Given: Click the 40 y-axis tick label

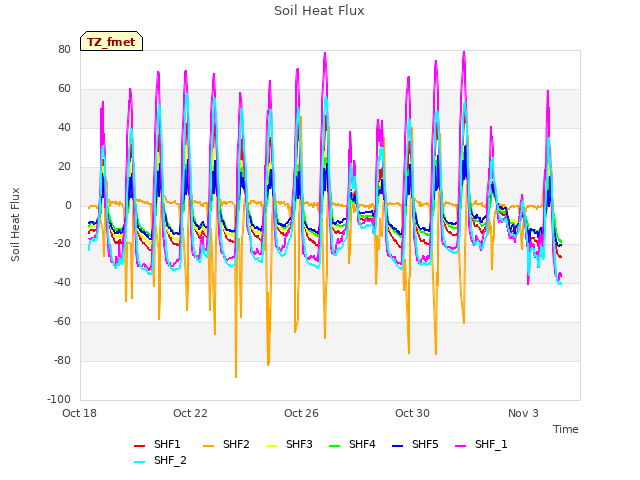Looking at the screenshot, I should click(64, 128).
